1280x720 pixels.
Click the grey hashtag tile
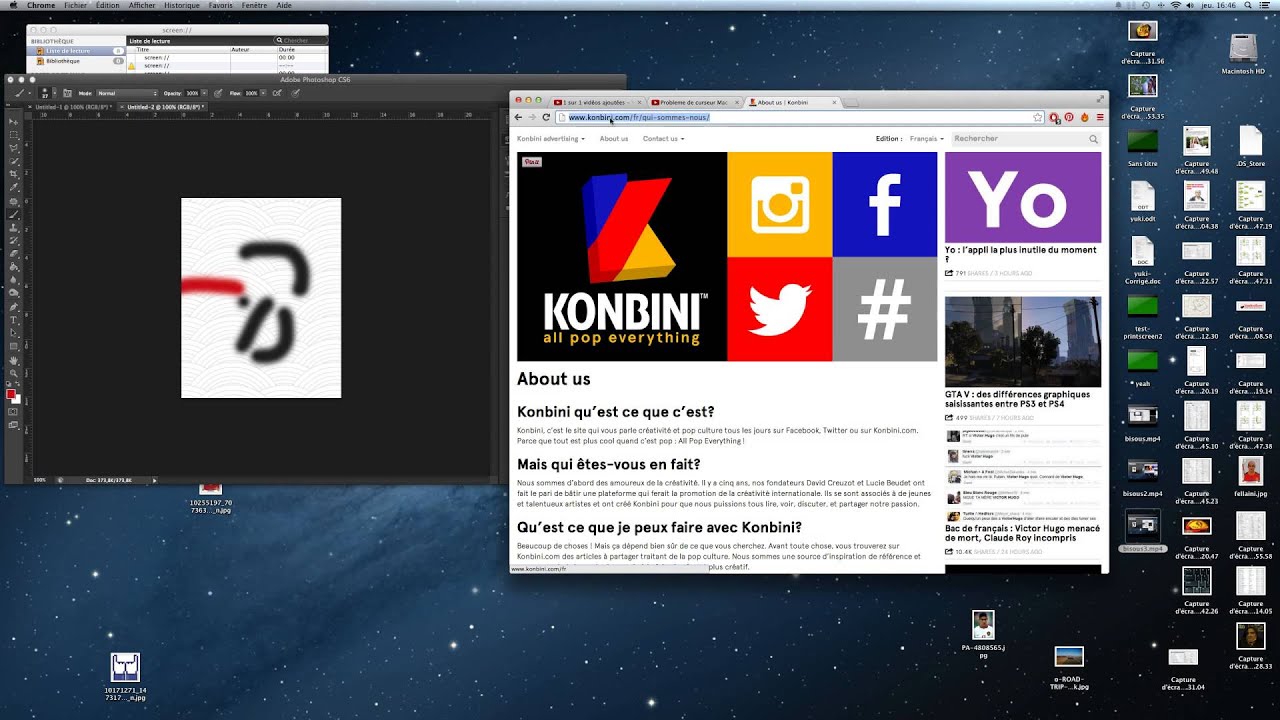885,309
